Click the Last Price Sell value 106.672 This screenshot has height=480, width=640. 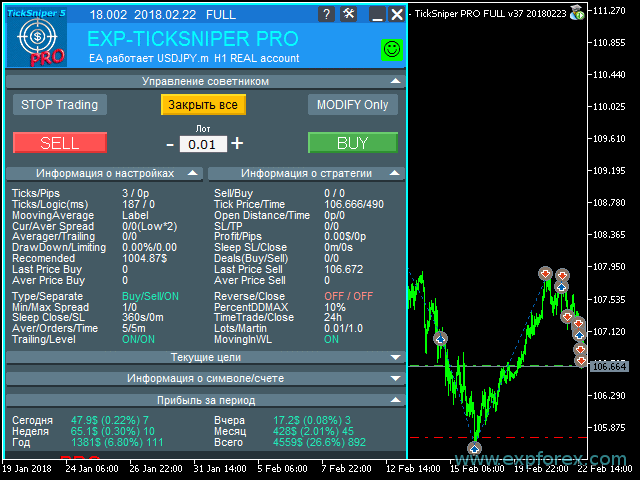tap(344, 269)
